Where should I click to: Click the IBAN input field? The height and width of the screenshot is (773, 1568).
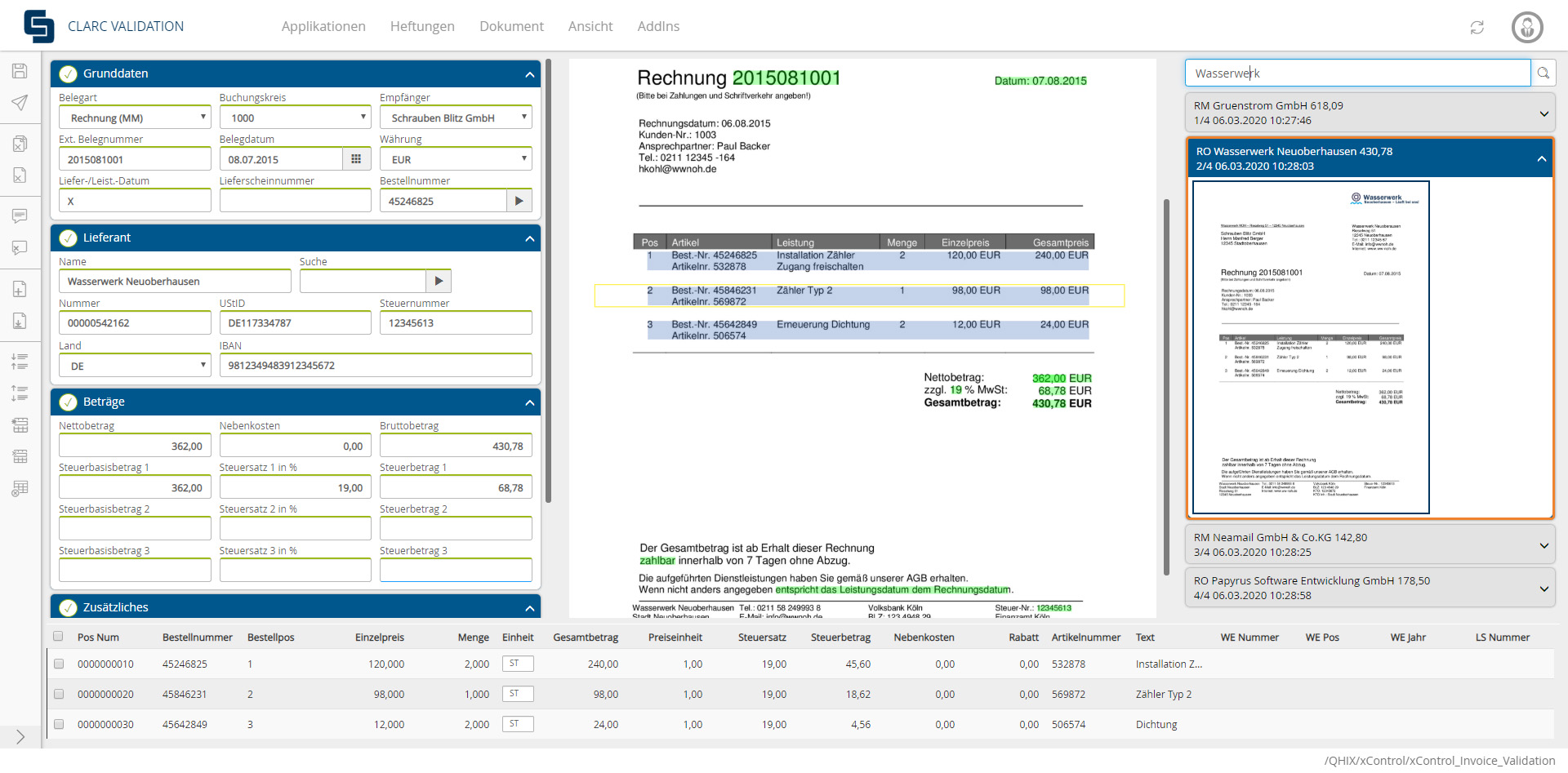[376, 365]
